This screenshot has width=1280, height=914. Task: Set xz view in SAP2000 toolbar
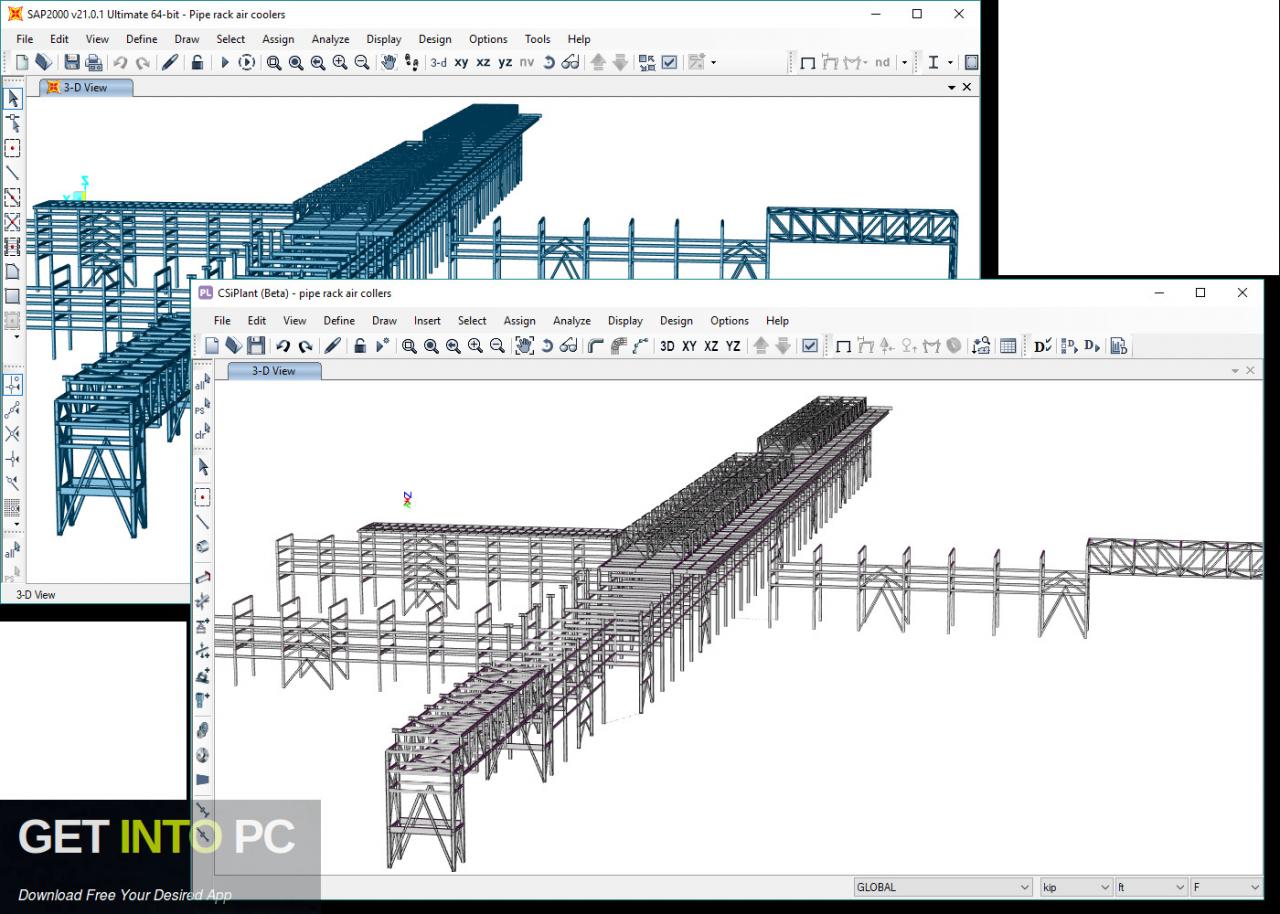coord(483,62)
